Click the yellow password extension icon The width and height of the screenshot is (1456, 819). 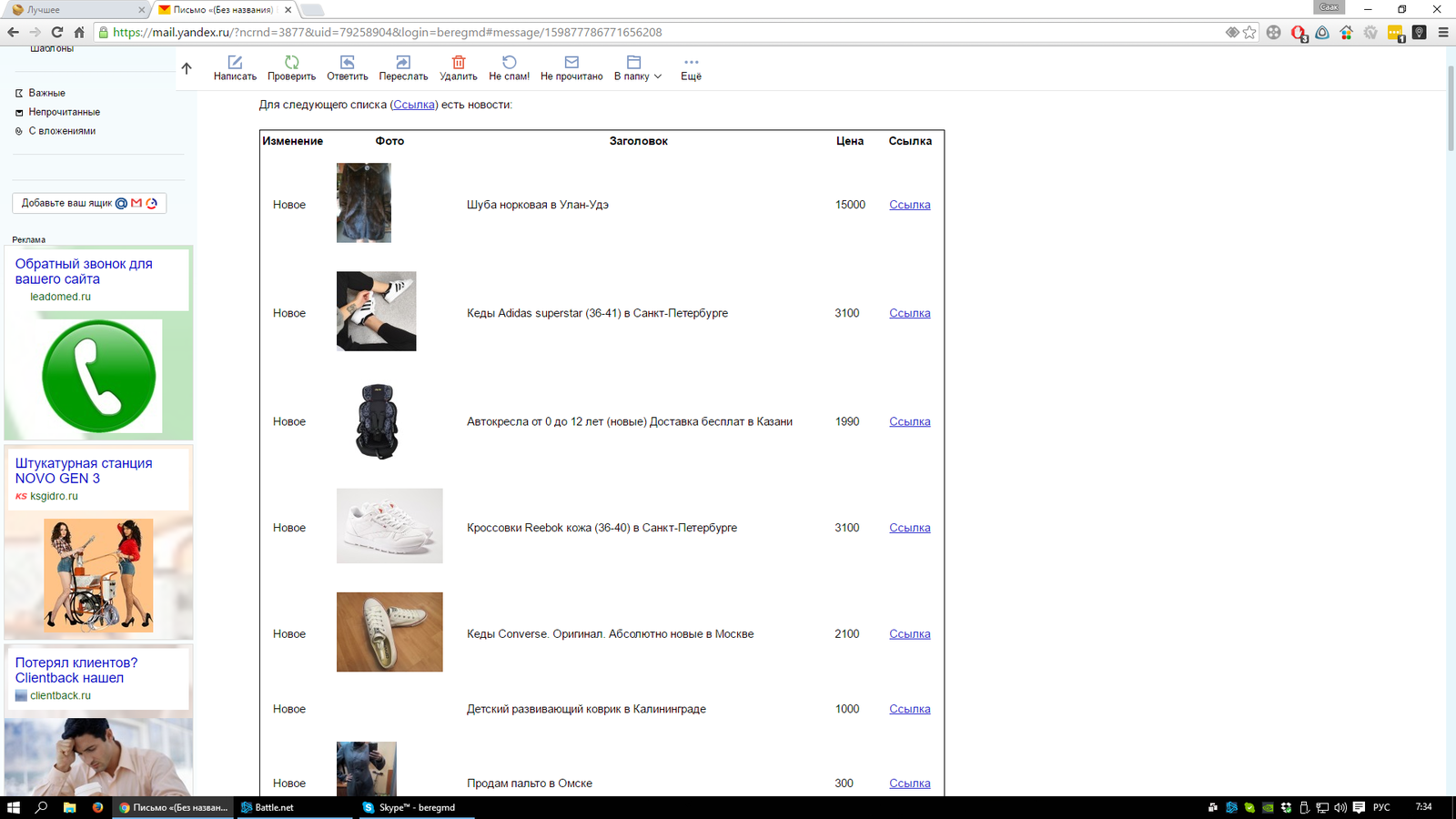1396,33
